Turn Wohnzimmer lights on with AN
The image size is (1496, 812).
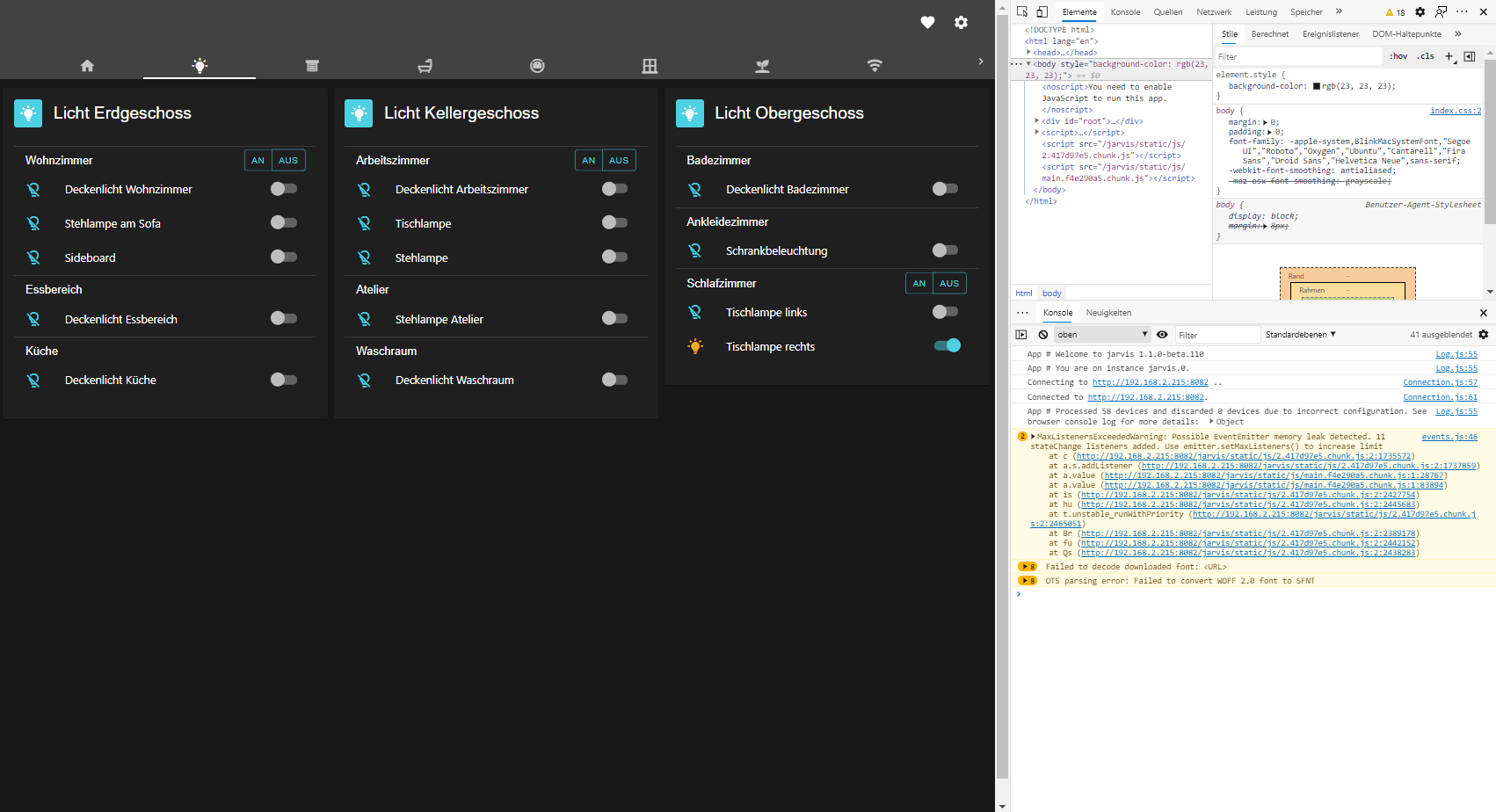pos(258,160)
